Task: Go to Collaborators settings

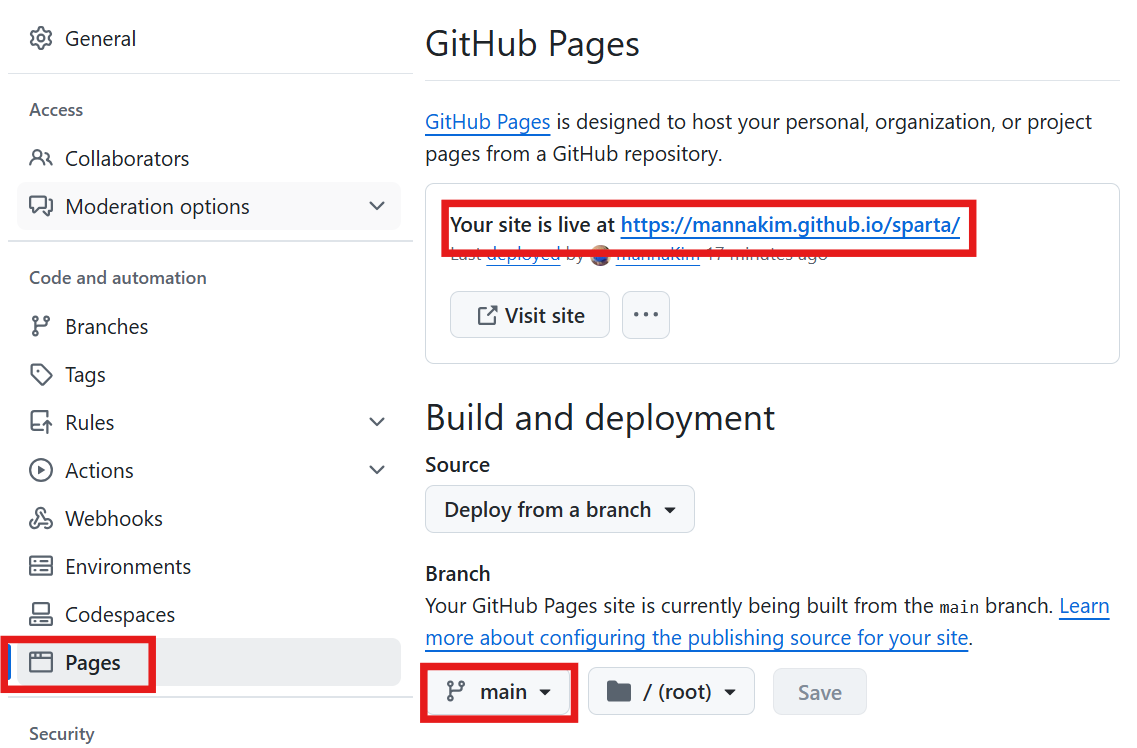Action: click(x=209, y=158)
